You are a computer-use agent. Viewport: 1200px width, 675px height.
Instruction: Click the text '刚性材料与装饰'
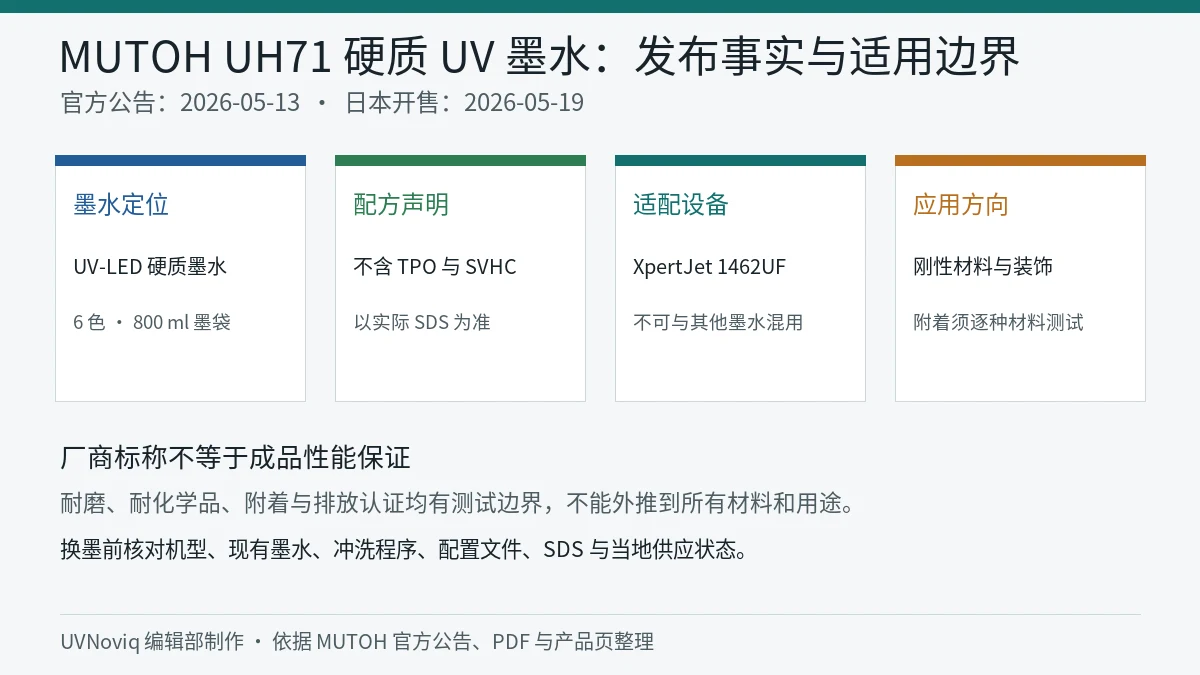(x=983, y=267)
